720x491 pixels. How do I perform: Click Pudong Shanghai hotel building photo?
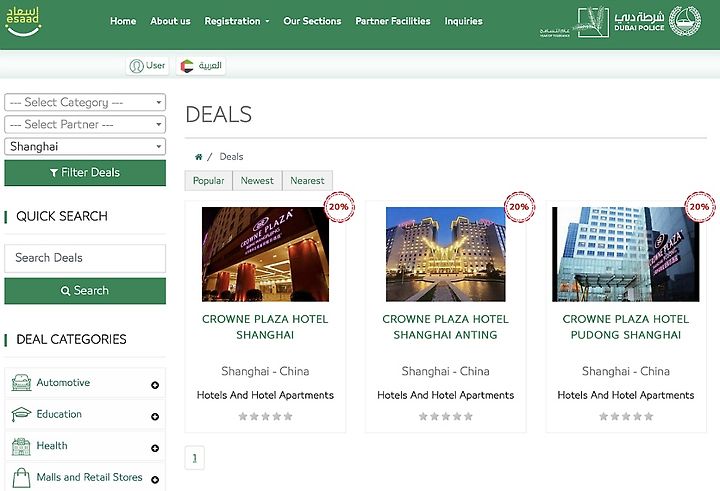pos(626,254)
